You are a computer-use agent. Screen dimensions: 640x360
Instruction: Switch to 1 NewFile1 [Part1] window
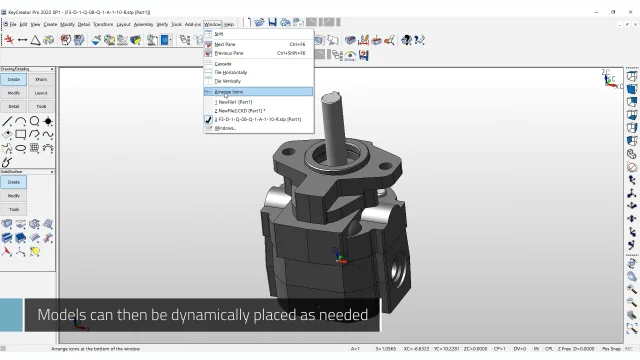coord(259,102)
